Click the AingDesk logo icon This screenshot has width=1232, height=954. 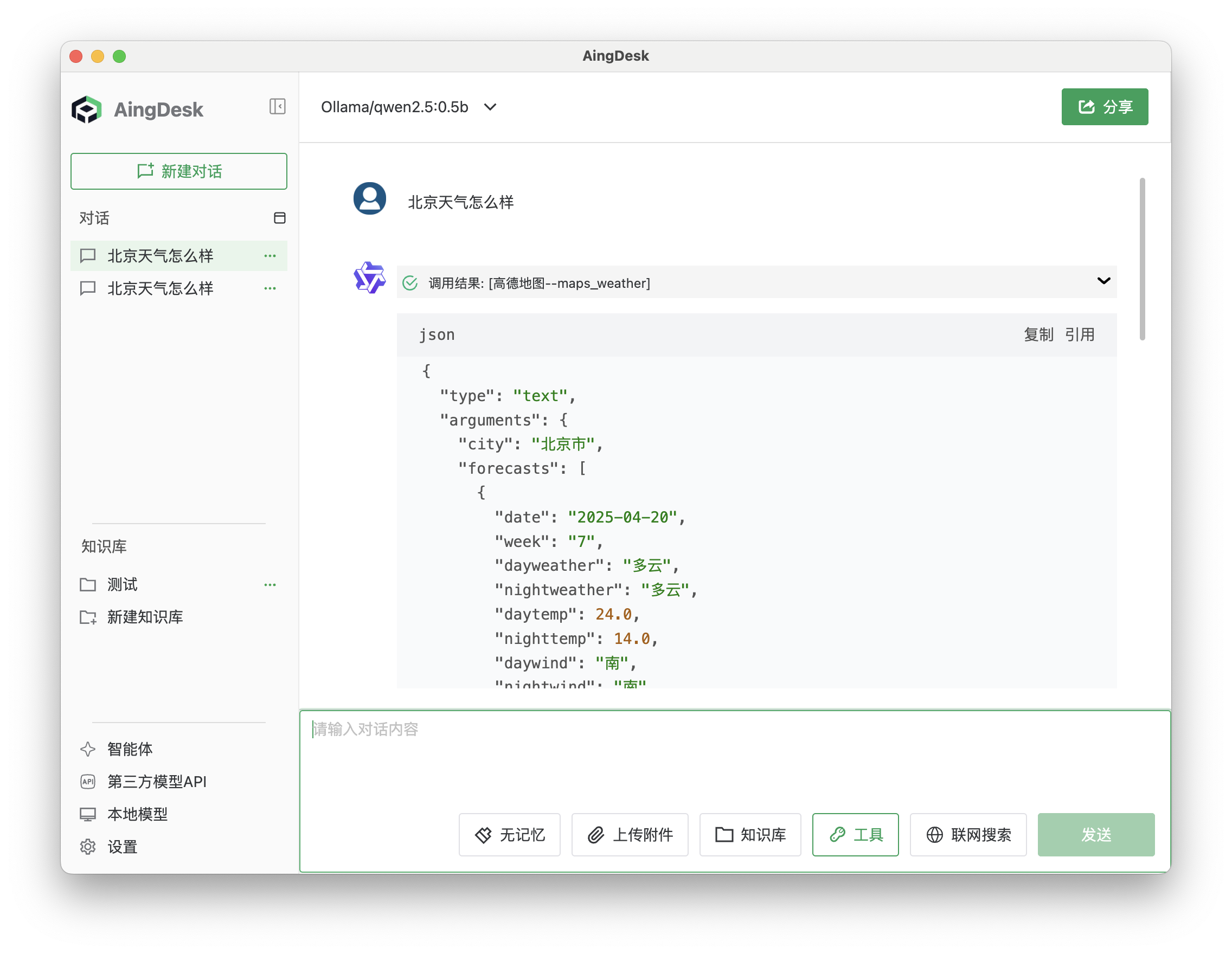point(87,109)
